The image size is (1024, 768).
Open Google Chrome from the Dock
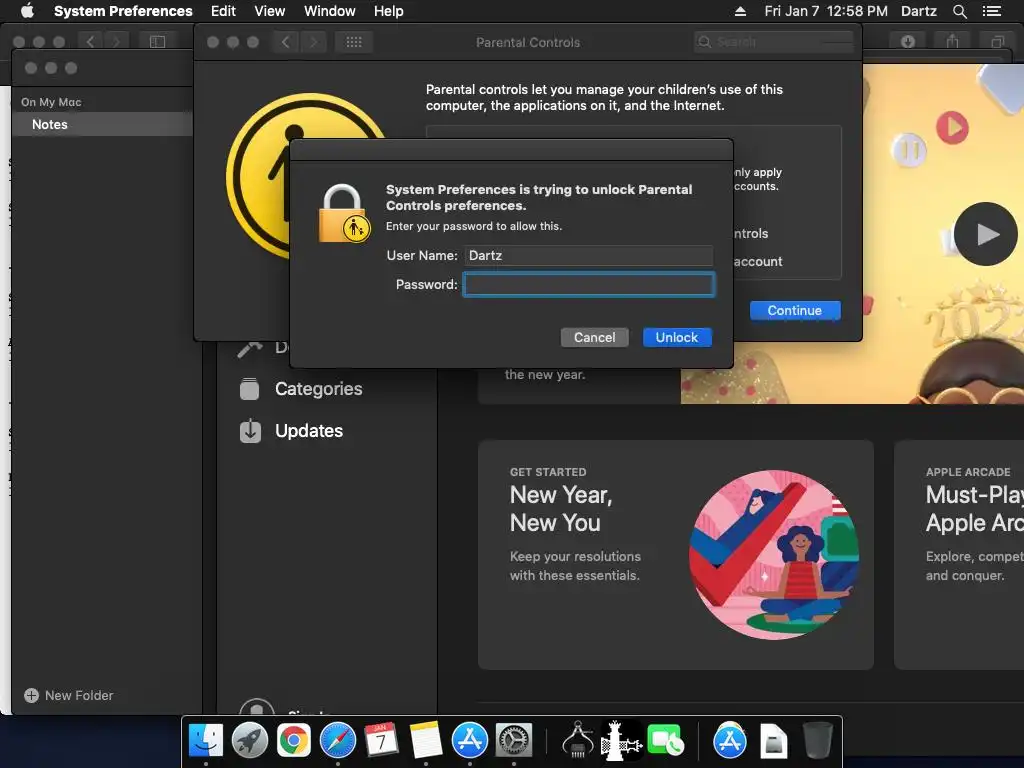294,740
